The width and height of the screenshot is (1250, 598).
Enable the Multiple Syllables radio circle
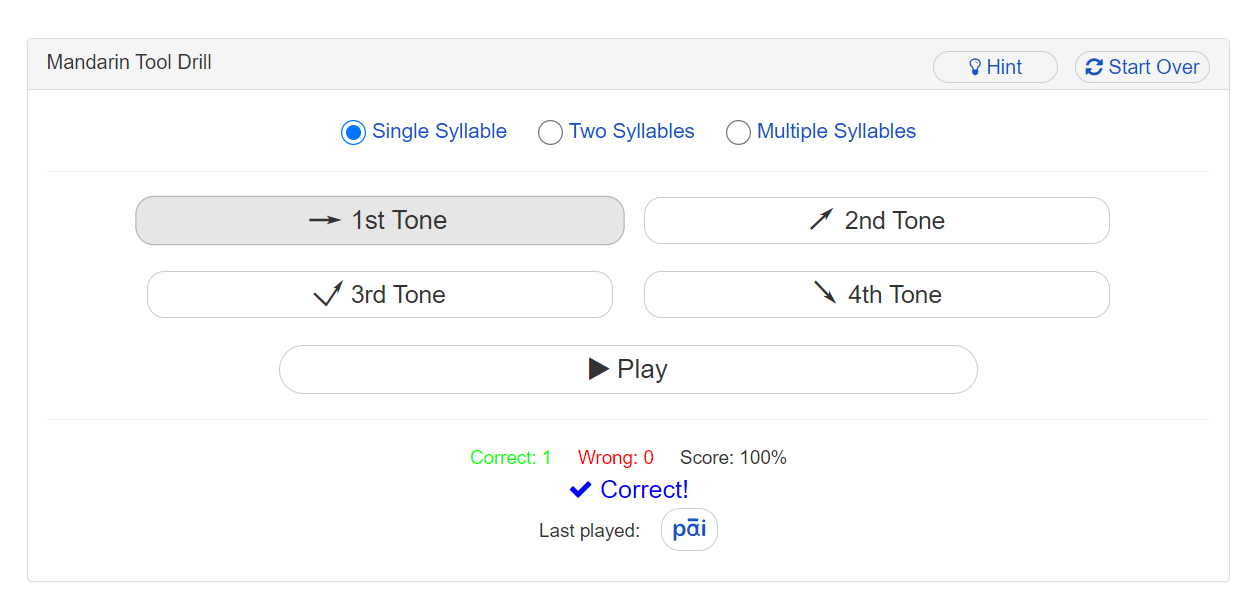point(738,132)
